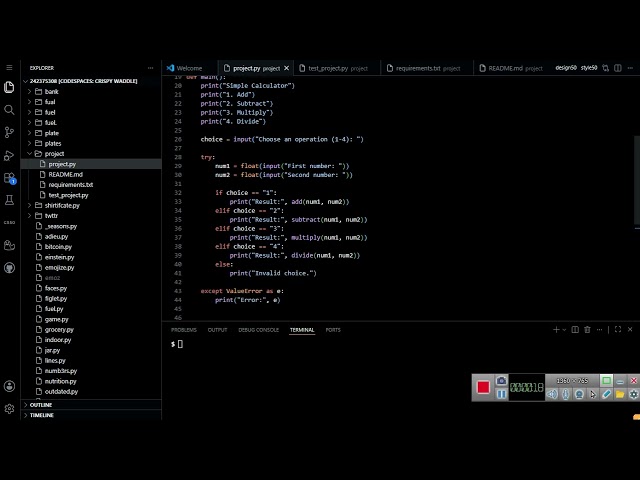Screen dimensions: 640x480
Task: Open editor more actions ellipsis
Action: [630, 68]
